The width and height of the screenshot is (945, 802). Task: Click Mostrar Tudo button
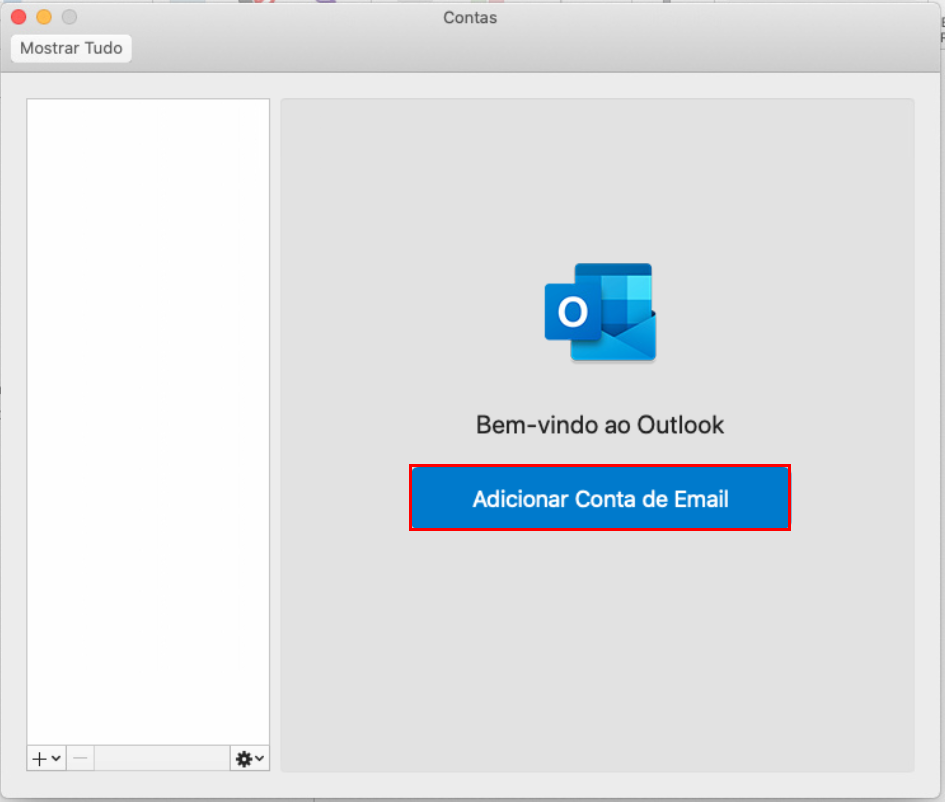pyautogui.click(x=71, y=48)
